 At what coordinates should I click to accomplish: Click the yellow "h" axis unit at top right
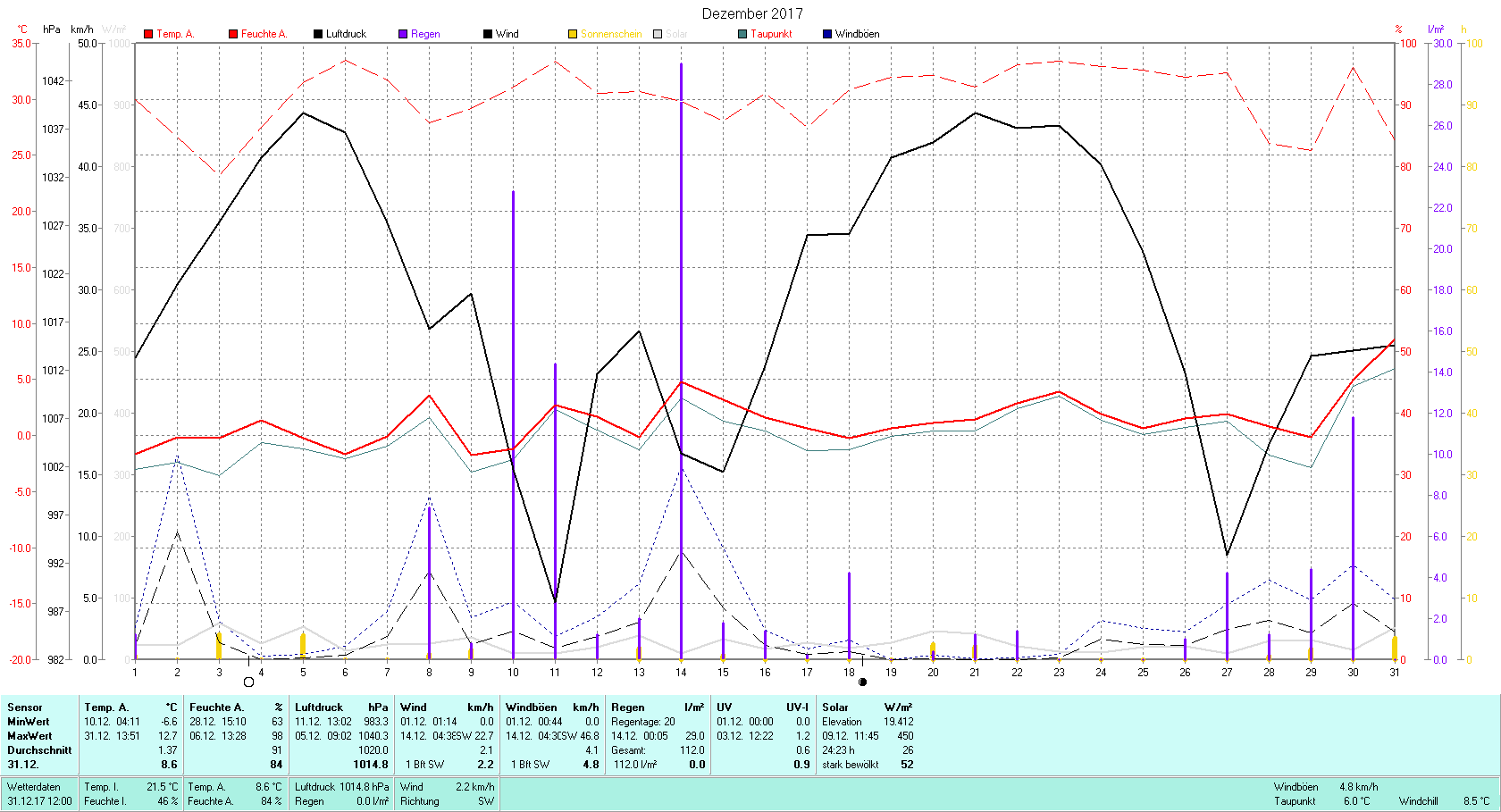[1463, 29]
